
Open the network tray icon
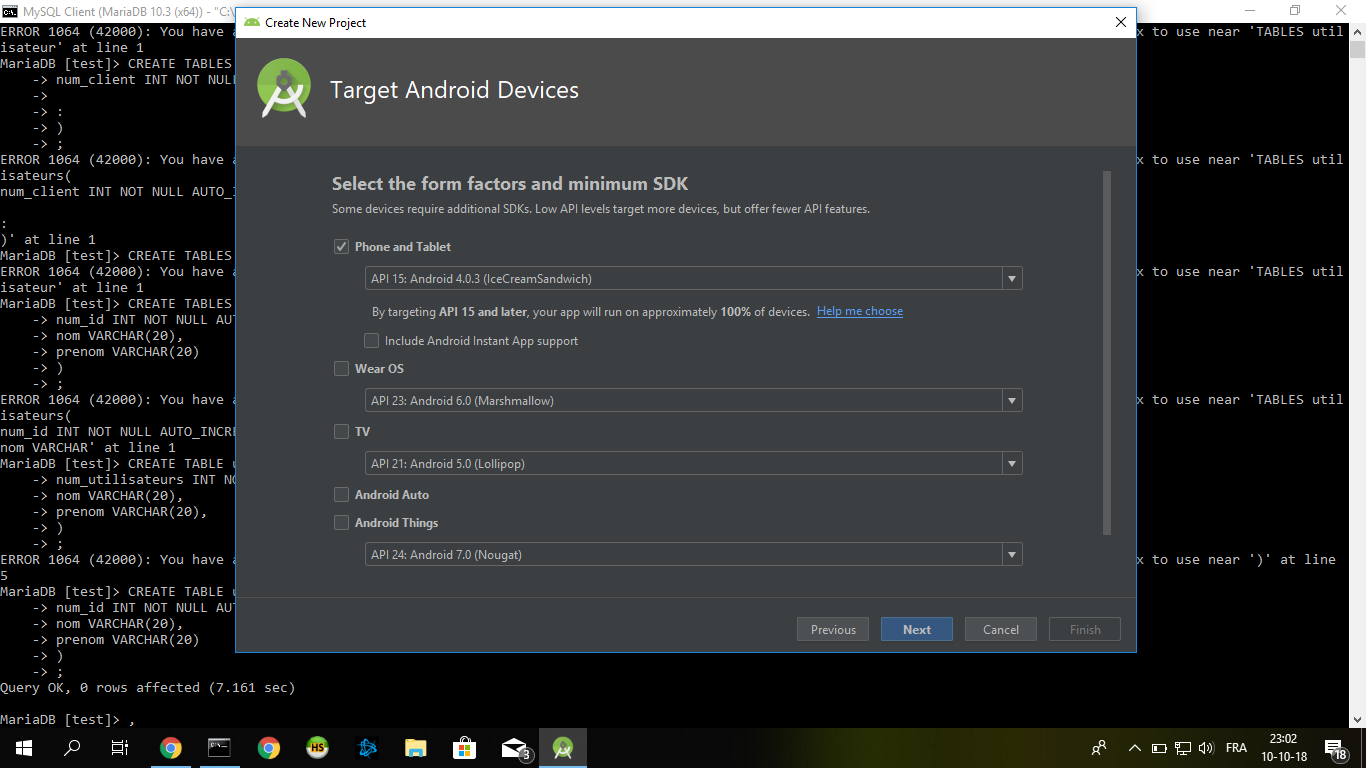coord(1183,748)
